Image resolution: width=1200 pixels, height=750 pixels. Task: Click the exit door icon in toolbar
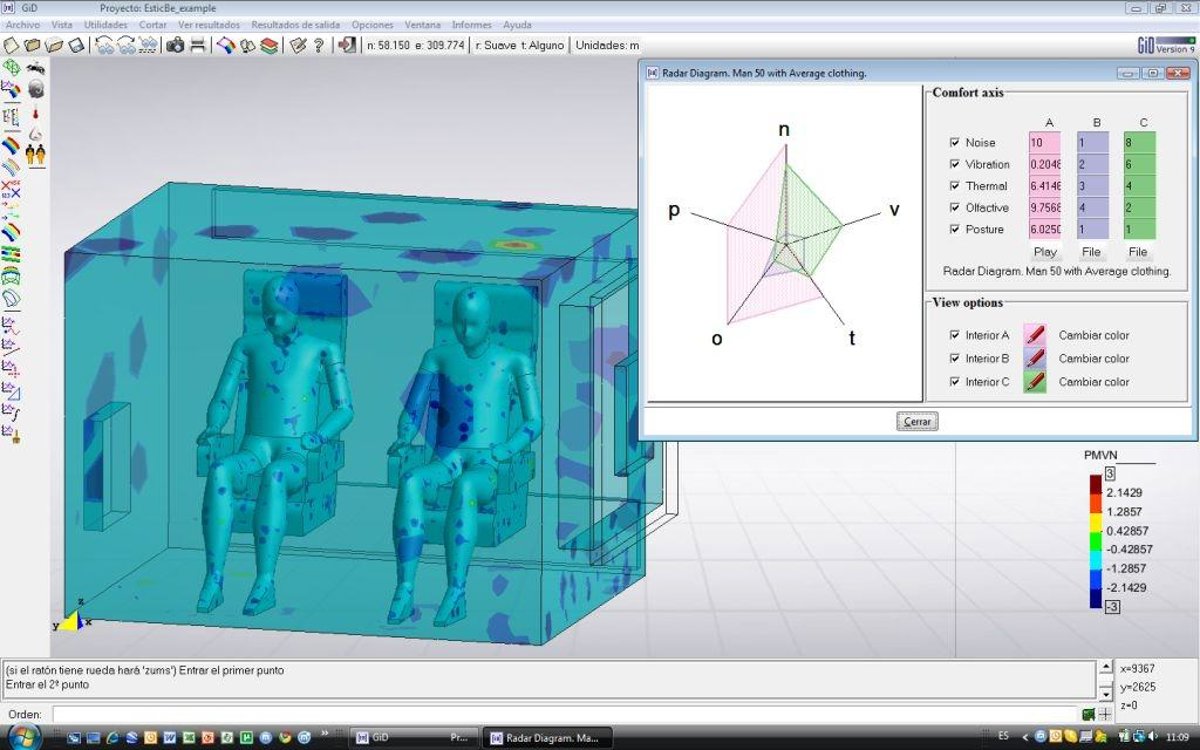click(347, 45)
